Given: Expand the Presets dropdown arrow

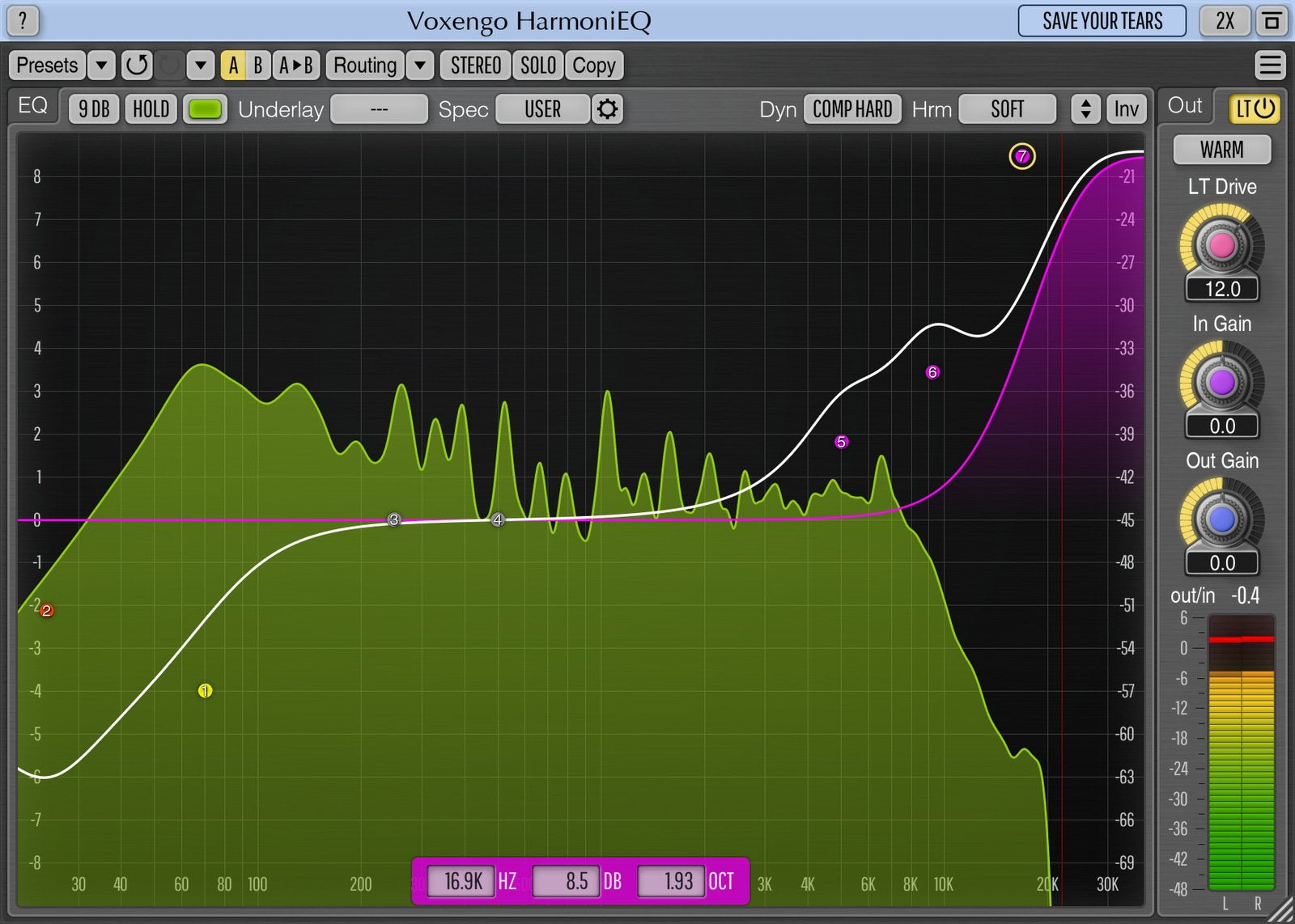Looking at the screenshot, I should coord(101,65).
